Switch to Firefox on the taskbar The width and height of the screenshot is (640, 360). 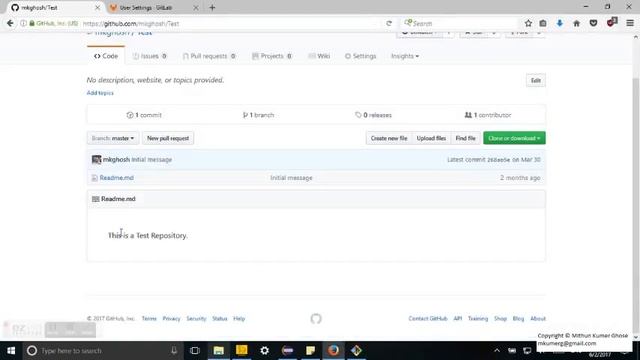[x=333, y=351]
